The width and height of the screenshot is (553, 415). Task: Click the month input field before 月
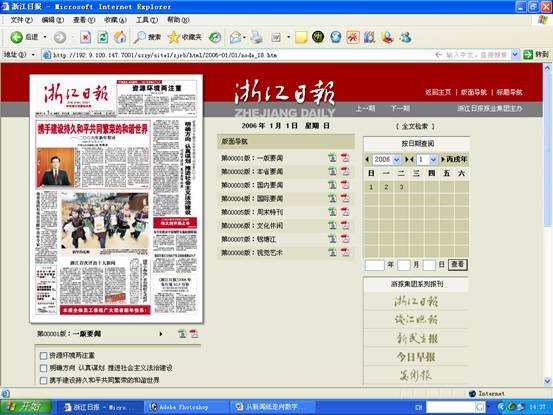point(404,265)
